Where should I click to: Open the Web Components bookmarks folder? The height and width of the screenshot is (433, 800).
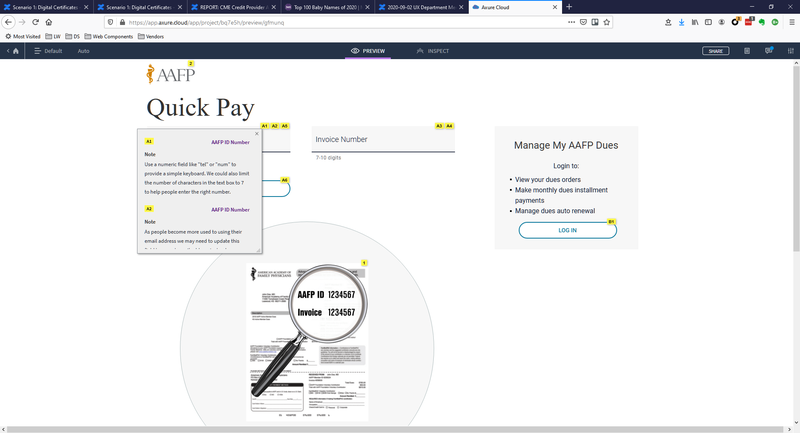coord(109,37)
